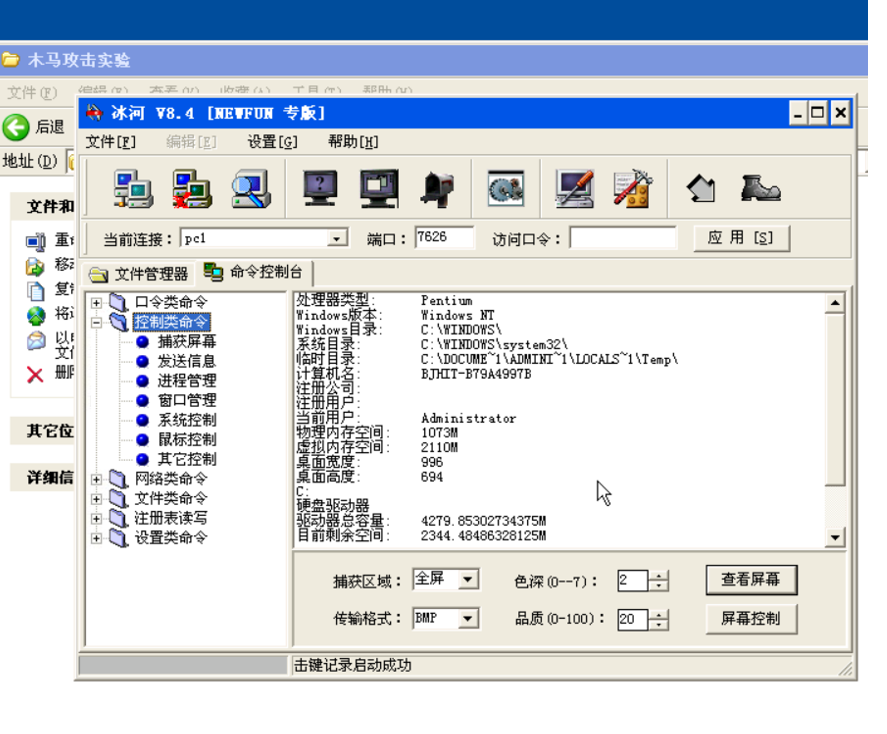Click the 当前用户 value Administrator
This screenshot has height=734, width=887.
(x=468, y=418)
